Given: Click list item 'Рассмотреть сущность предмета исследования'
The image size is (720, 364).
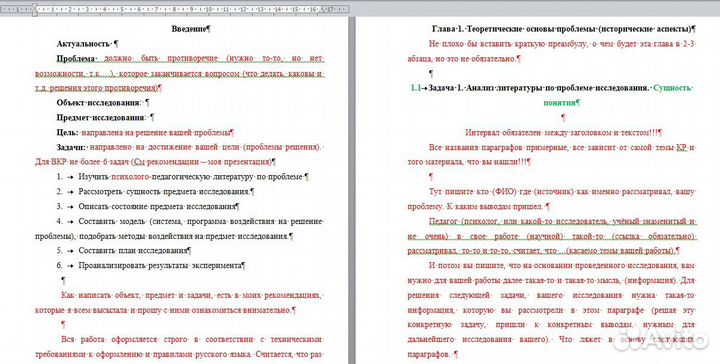Looking at the screenshot, I should point(156,191).
